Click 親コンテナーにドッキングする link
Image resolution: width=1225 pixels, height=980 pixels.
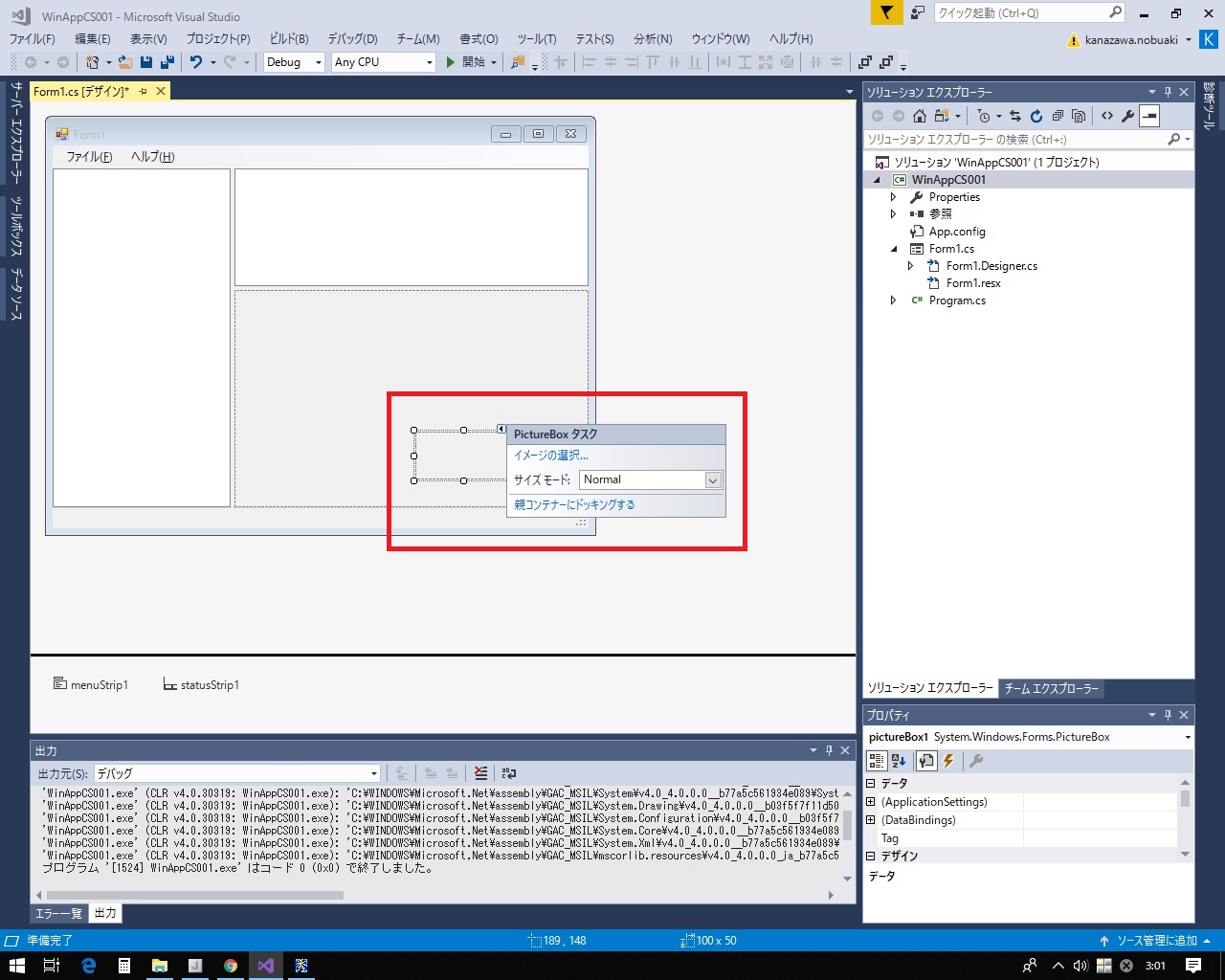tap(574, 504)
